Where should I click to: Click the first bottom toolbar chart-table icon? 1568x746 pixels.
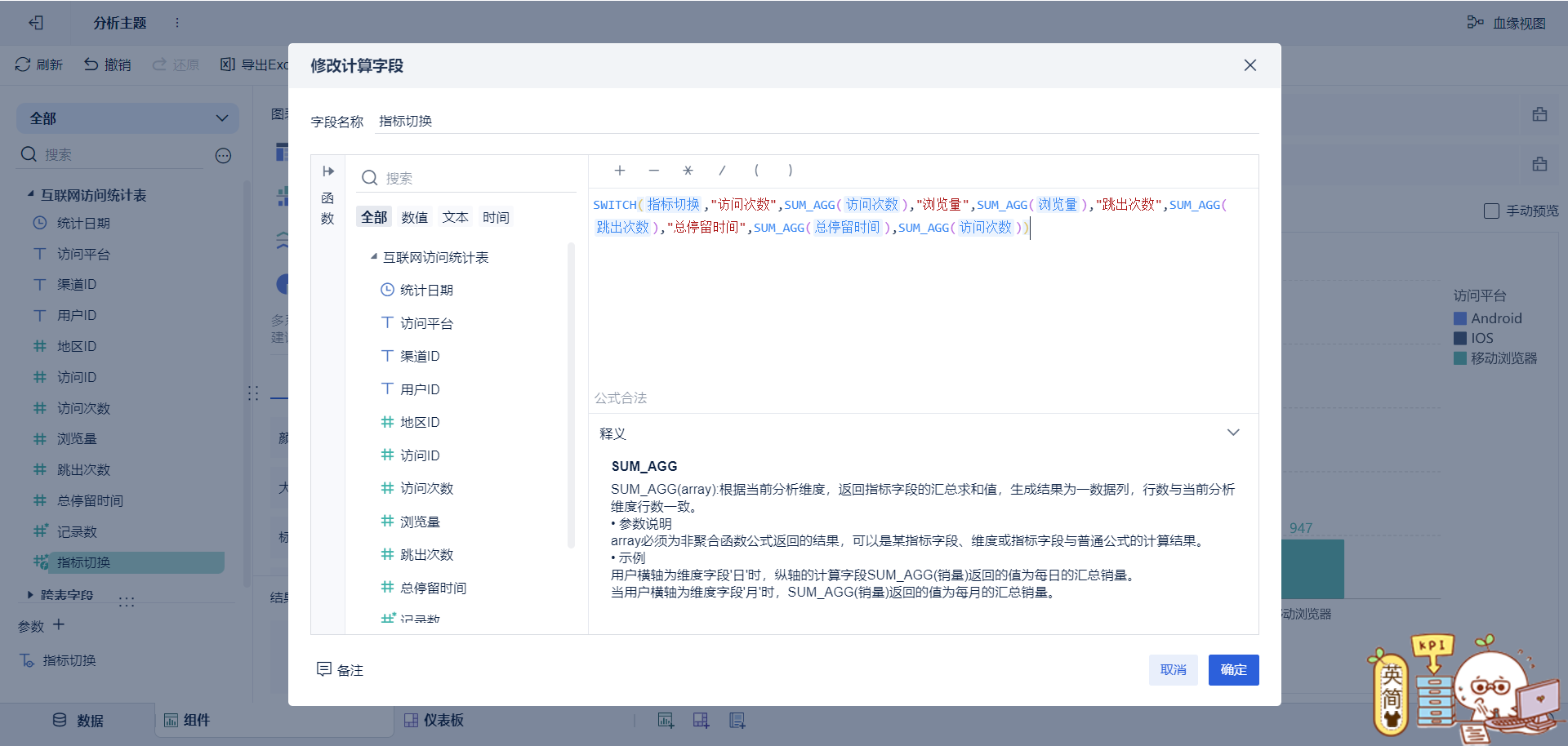click(666, 720)
